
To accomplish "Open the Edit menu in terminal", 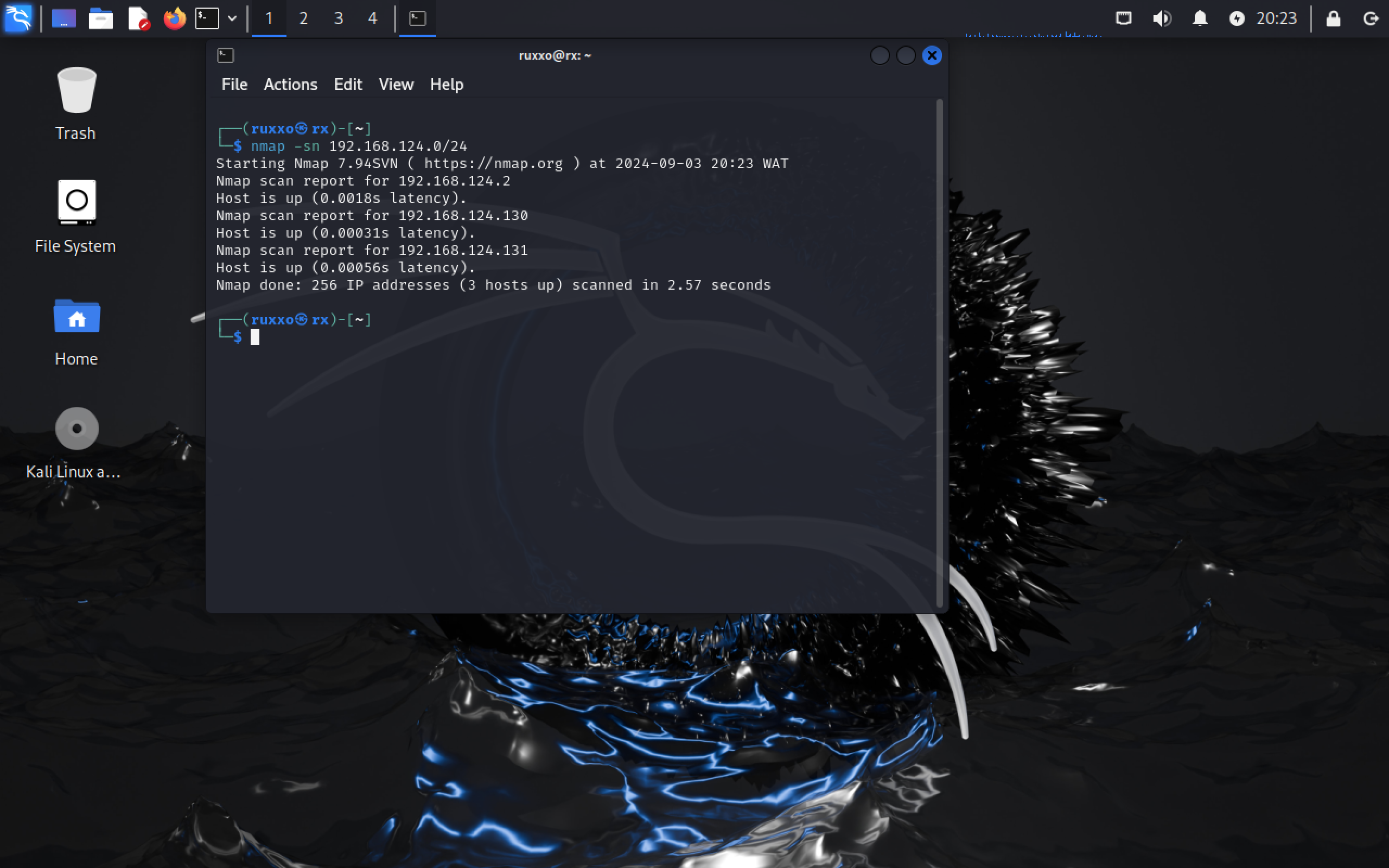I will 348,85.
